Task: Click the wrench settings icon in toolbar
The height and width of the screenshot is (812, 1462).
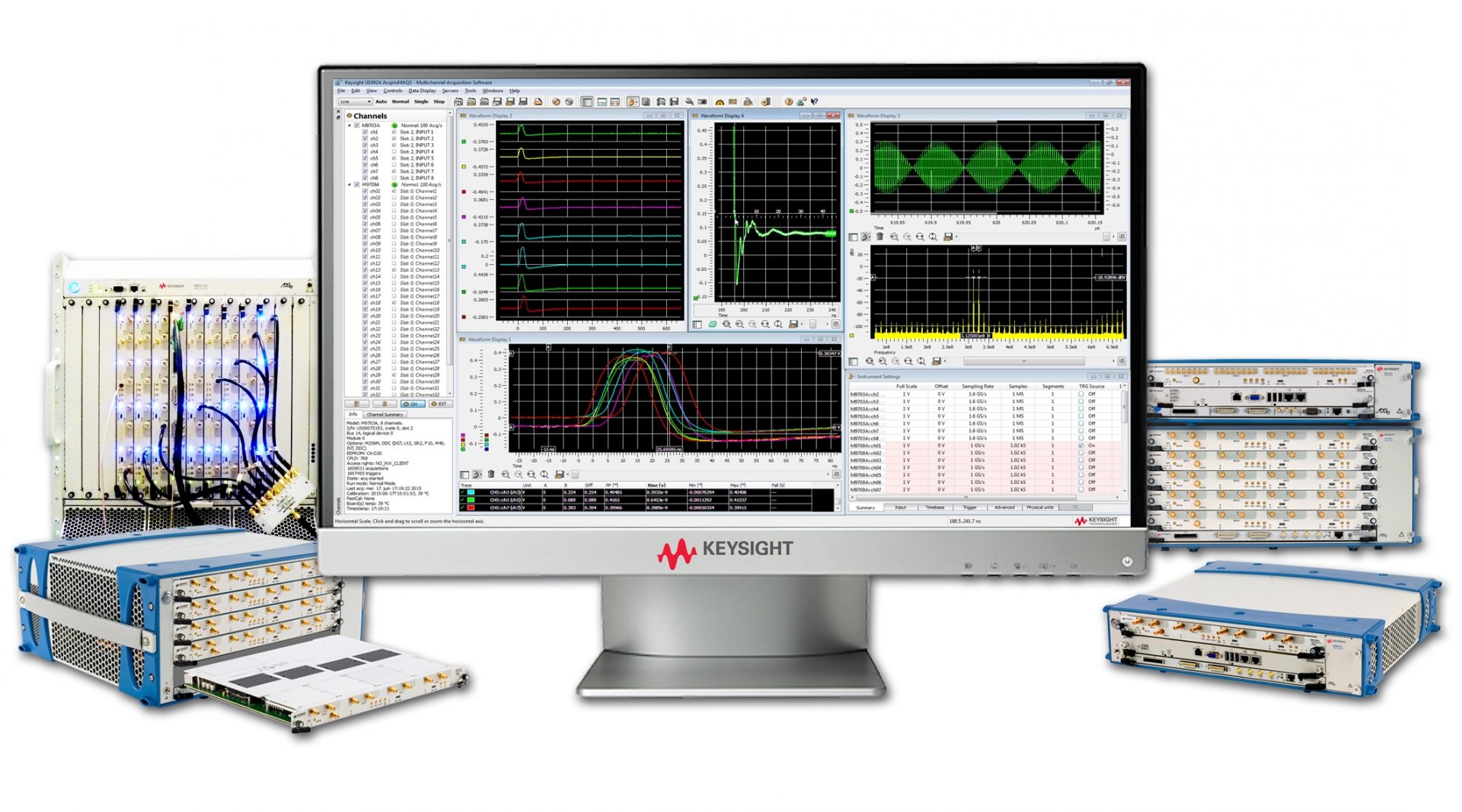Action: coord(689,101)
